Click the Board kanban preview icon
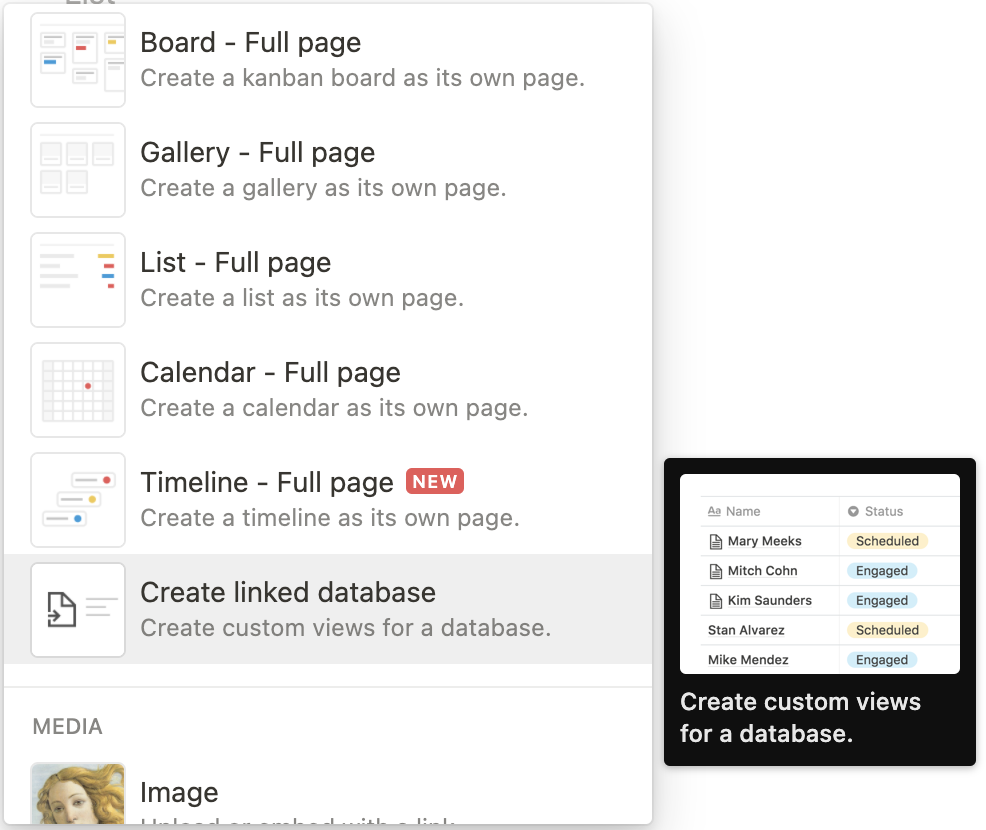 coord(78,59)
